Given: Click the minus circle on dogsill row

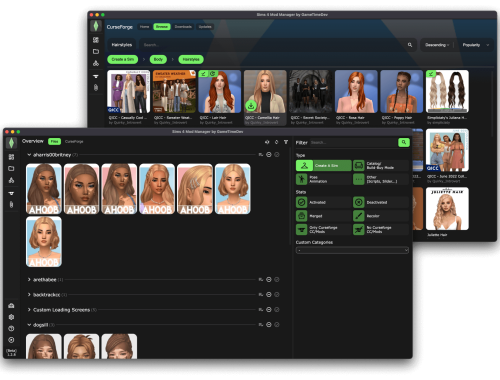Looking at the screenshot, I should (x=269, y=325).
